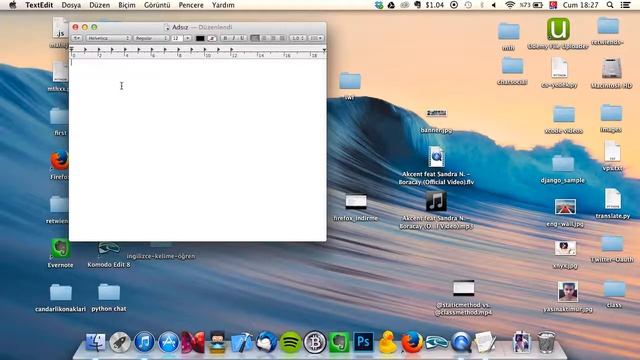Open Launchpad from the Dock
The height and width of the screenshot is (360, 640).
[120, 342]
